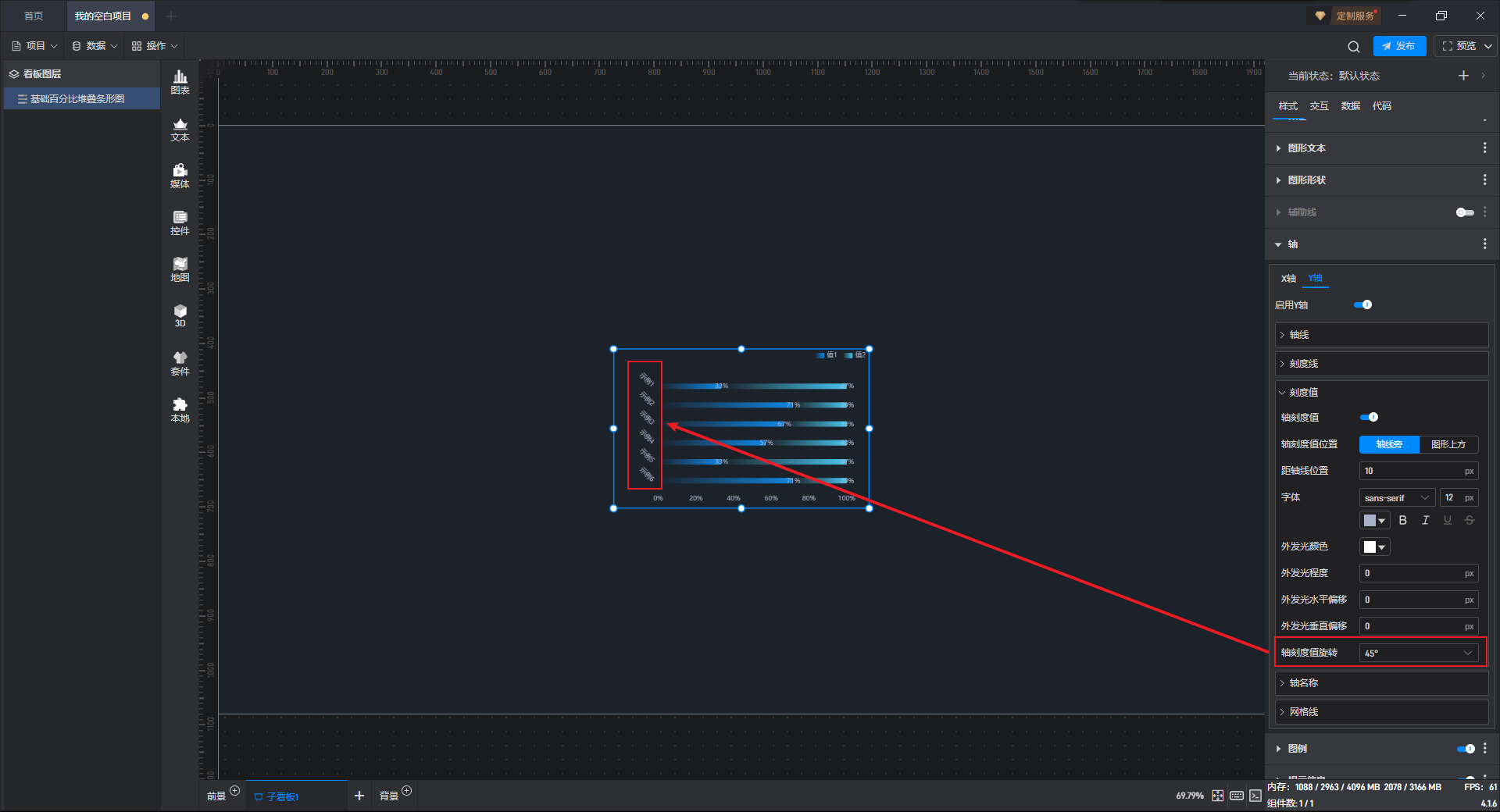The height and width of the screenshot is (812, 1500).
Task: Click the 预览 preview button
Action: [x=1459, y=46]
